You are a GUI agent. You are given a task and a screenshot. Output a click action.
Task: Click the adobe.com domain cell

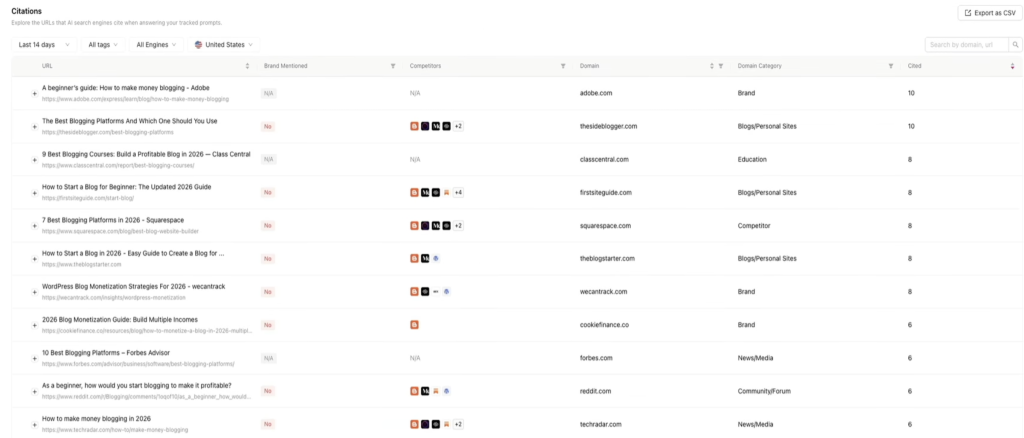click(x=596, y=93)
